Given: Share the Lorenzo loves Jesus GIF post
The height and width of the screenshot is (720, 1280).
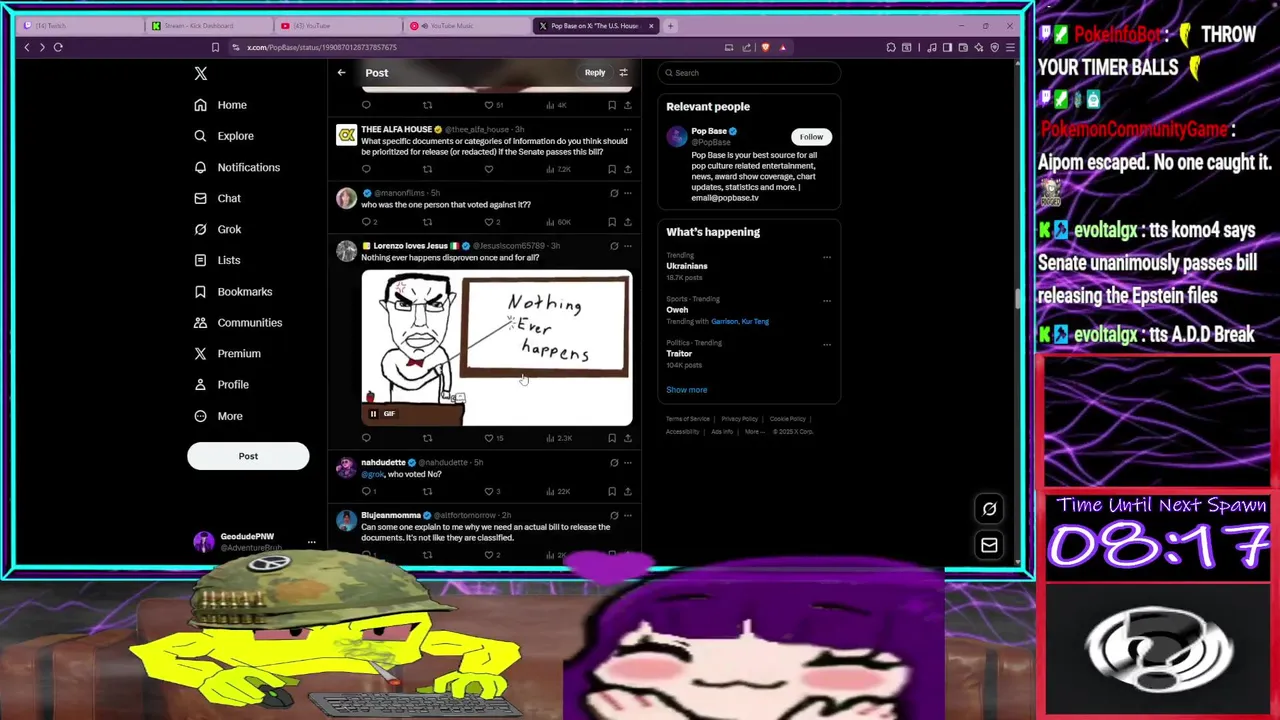Looking at the screenshot, I should tap(628, 438).
